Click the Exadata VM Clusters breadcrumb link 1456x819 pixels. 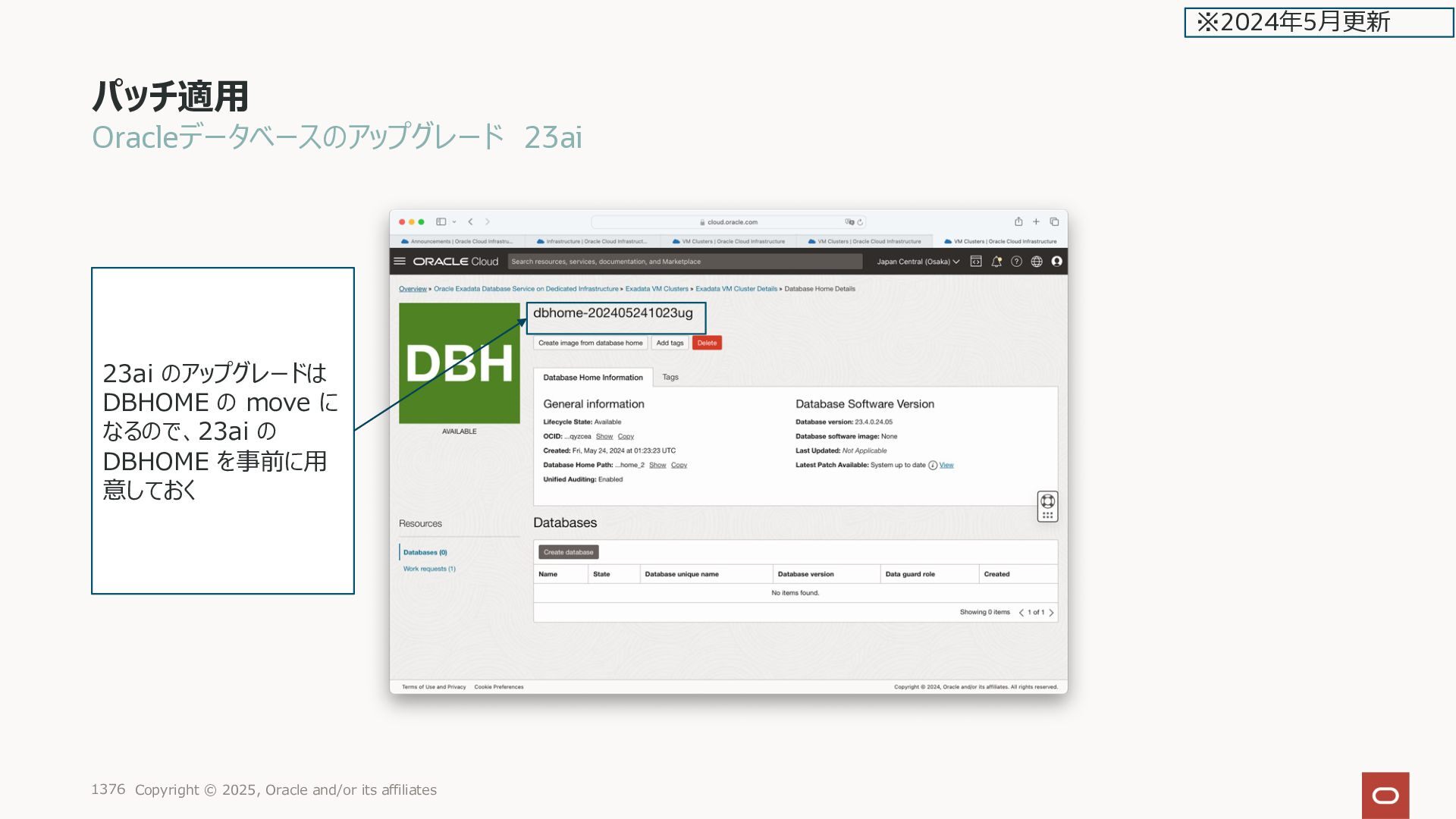(x=657, y=289)
